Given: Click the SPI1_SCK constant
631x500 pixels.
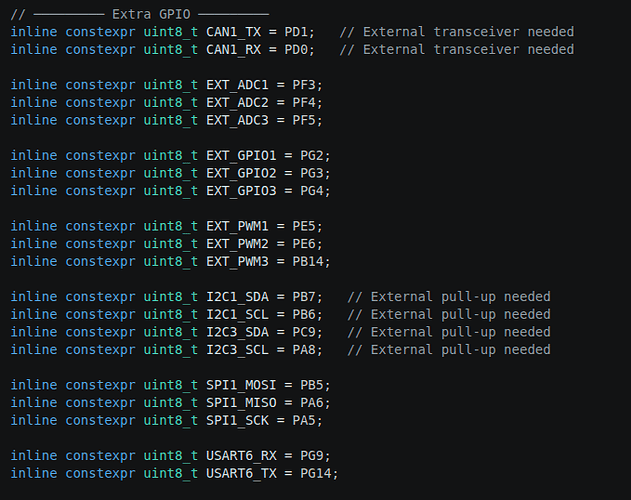Looking at the screenshot, I should [x=237, y=421].
